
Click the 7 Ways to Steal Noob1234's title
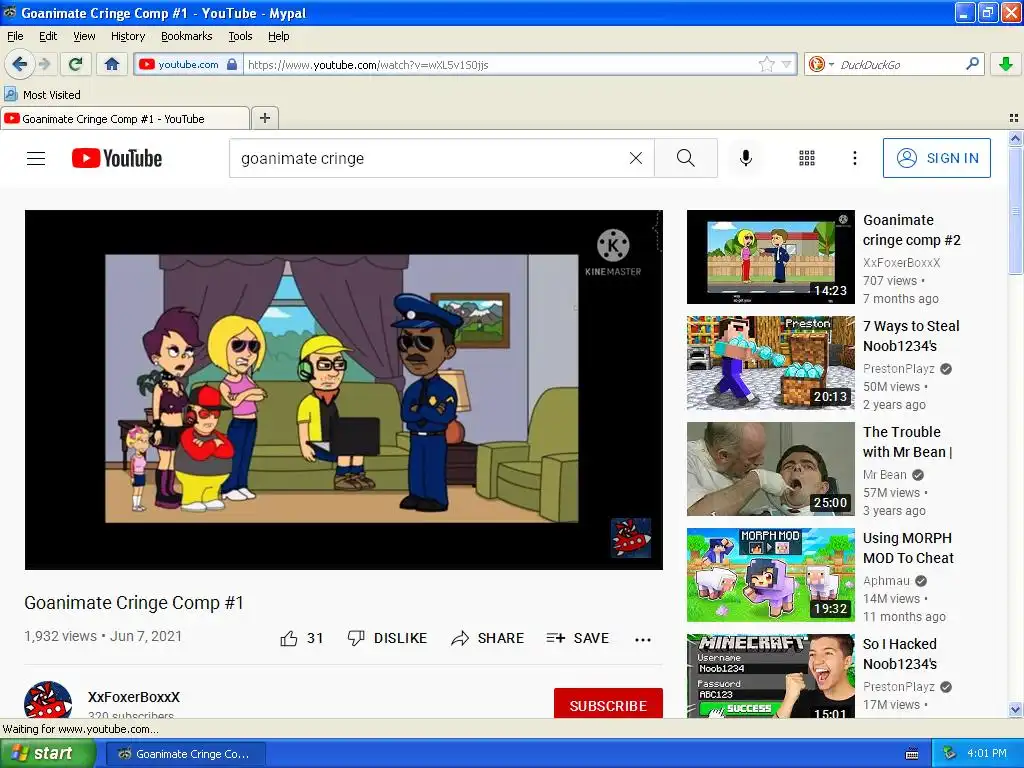911,336
